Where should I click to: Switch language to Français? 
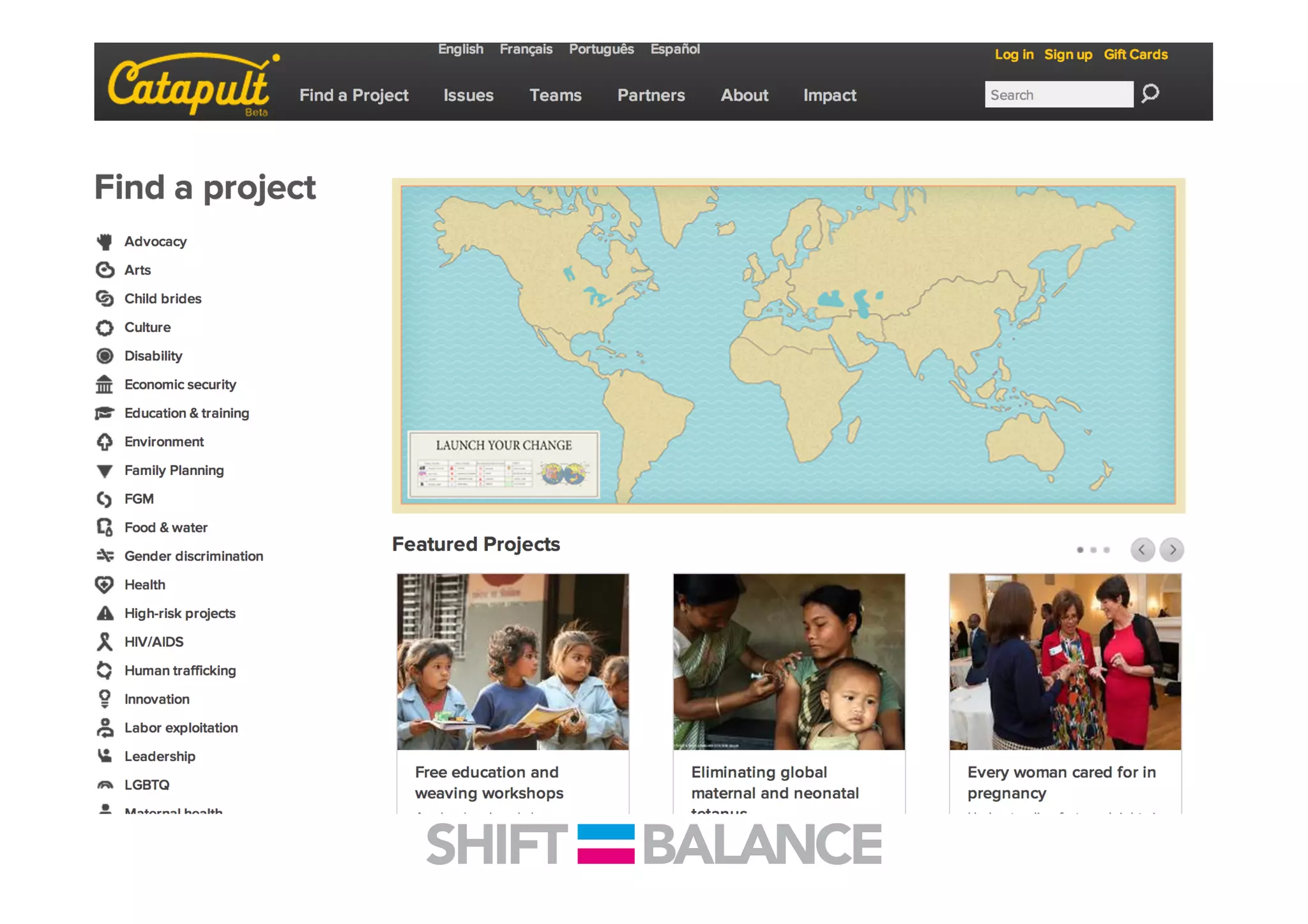pyautogui.click(x=526, y=49)
